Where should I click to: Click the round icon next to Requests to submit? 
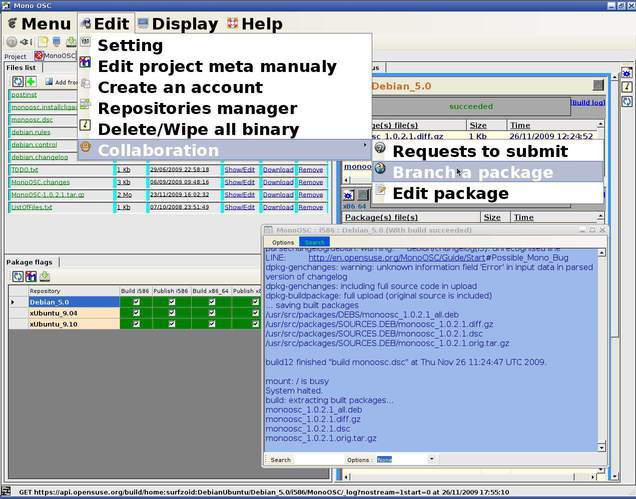coord(380,148)
